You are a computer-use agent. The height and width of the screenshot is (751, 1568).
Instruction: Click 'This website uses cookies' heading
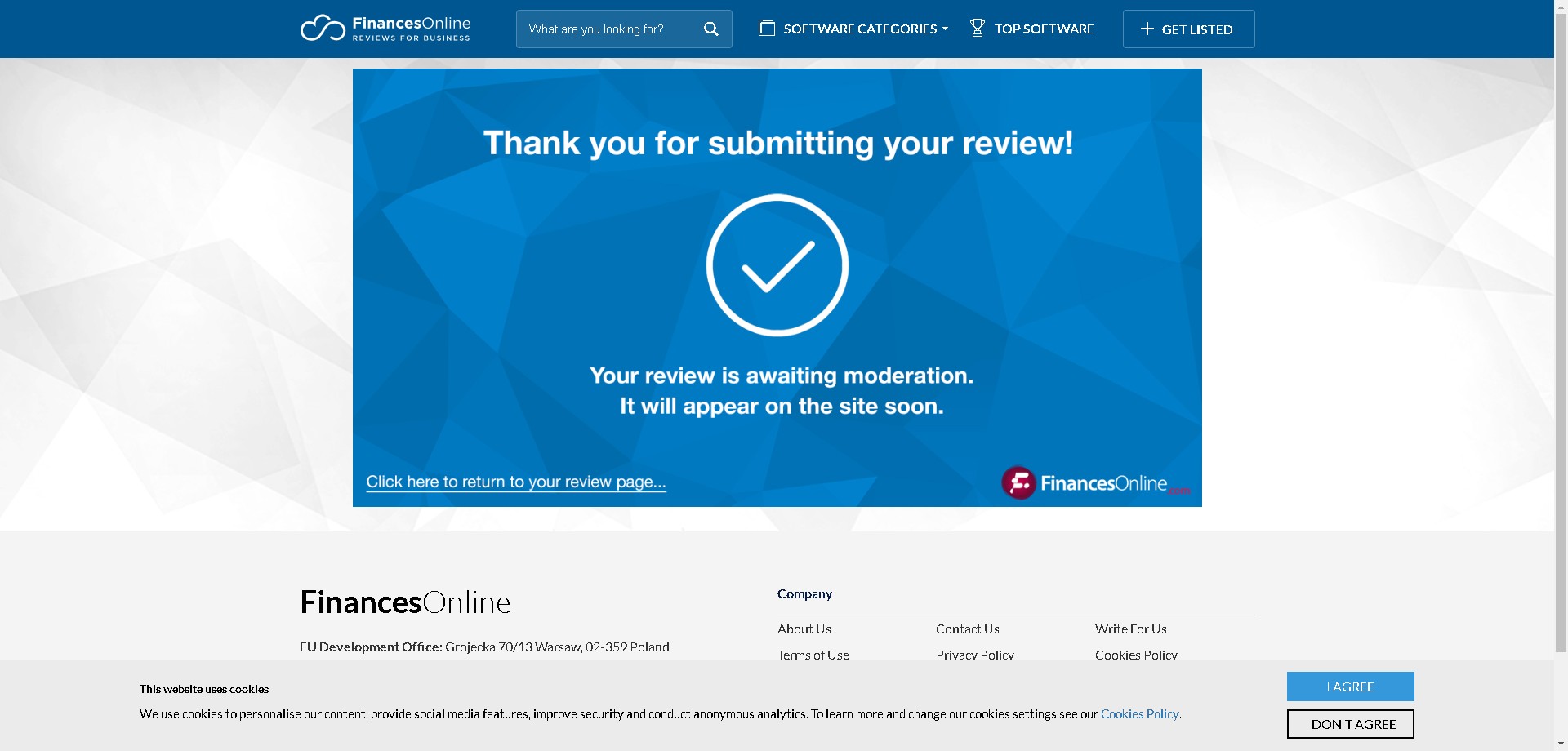204,689
